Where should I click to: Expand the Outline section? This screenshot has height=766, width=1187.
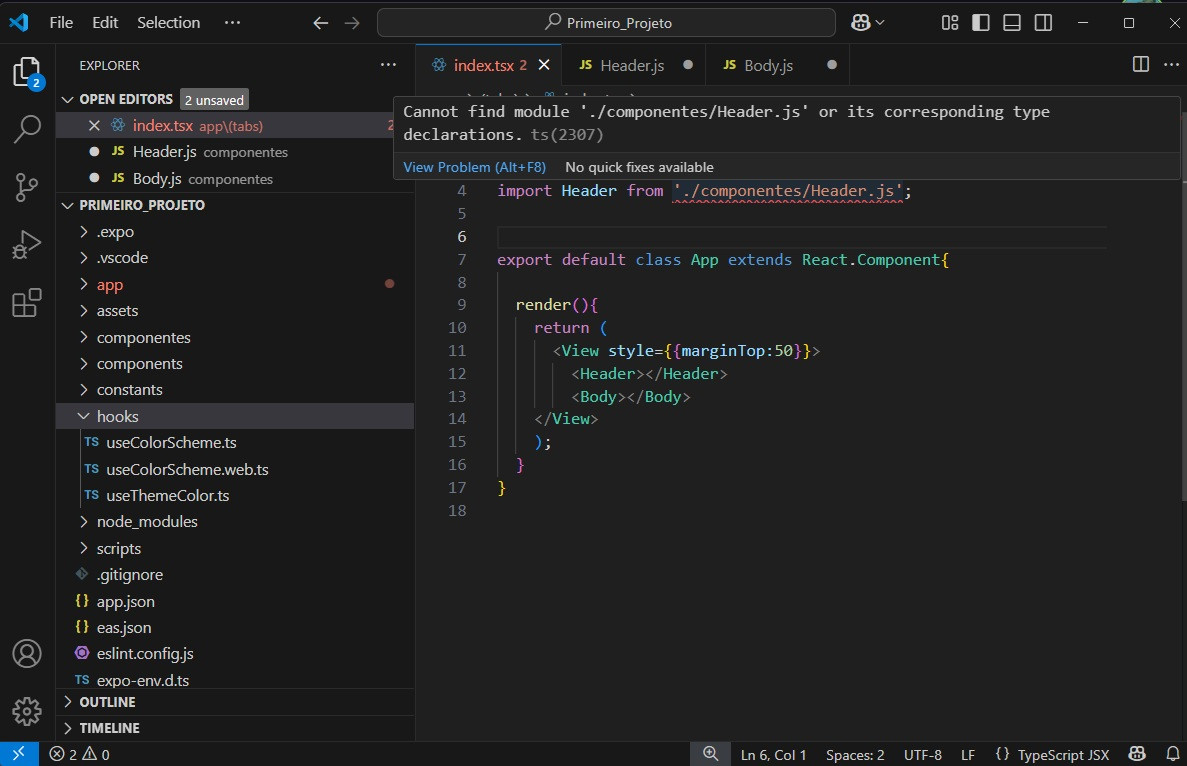(x=235, y=702)
